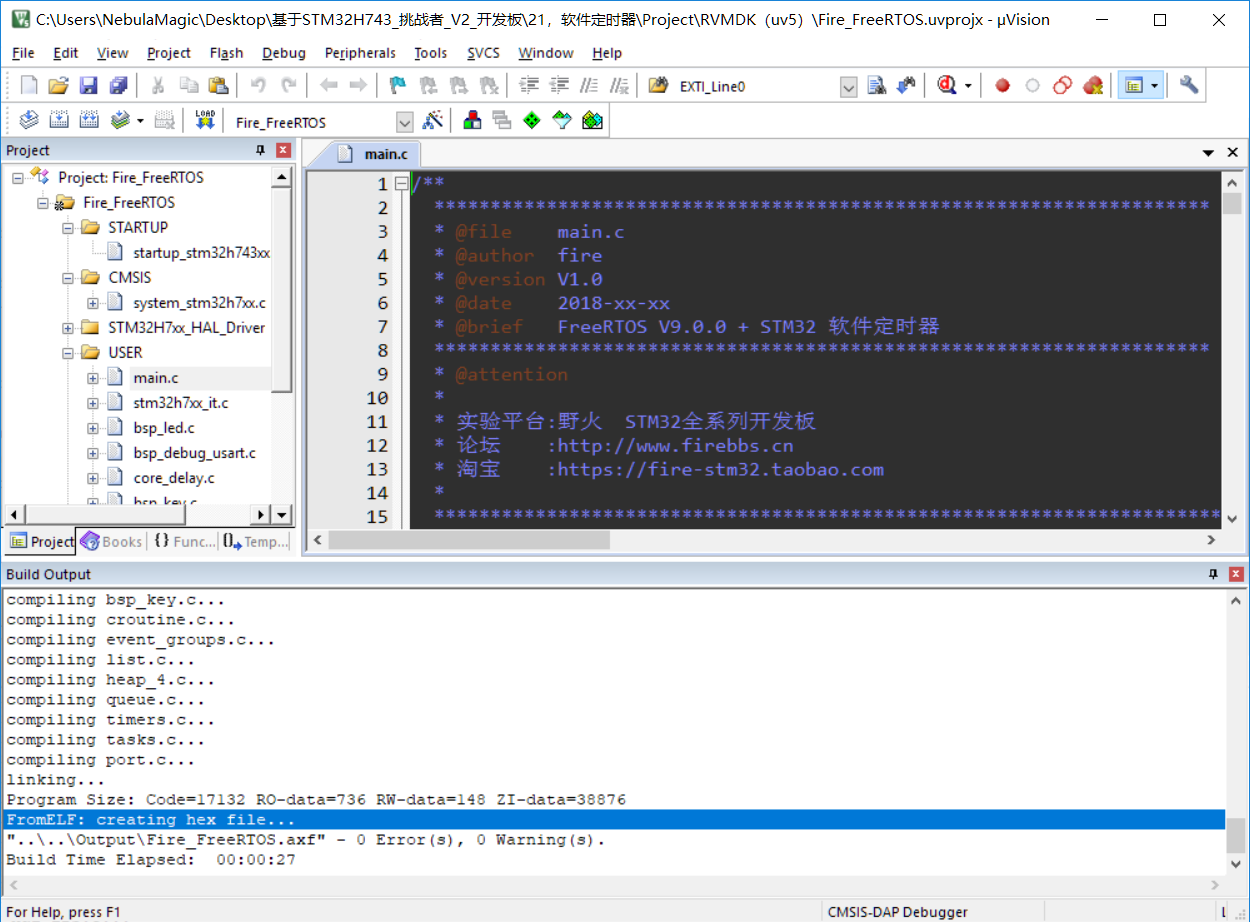The width and height of the screenshot is (1250, 922).
Task: Build the current target
Action: click(x=60, y=120)
